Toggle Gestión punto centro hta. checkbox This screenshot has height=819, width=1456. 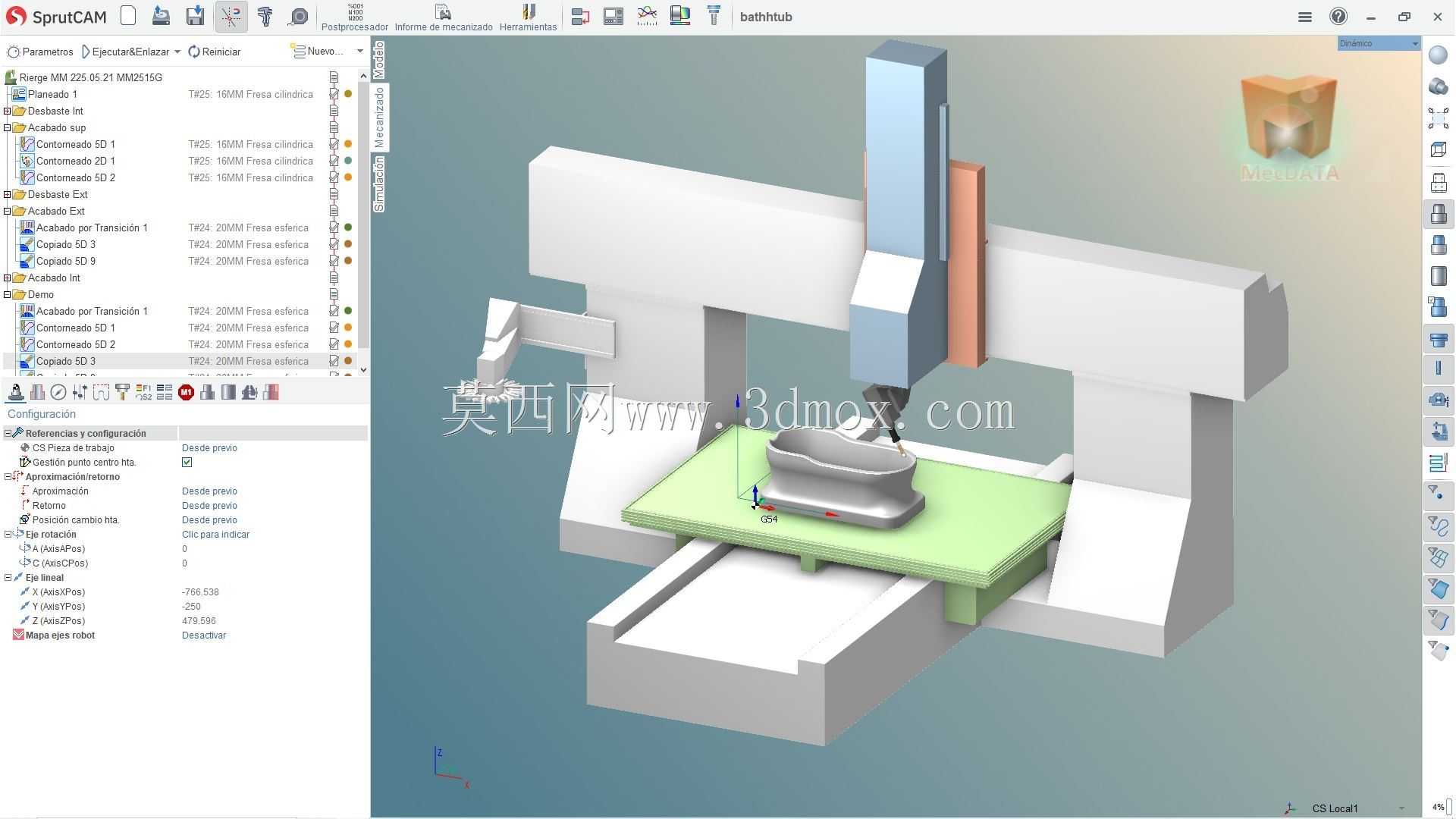tap(187, 462)
